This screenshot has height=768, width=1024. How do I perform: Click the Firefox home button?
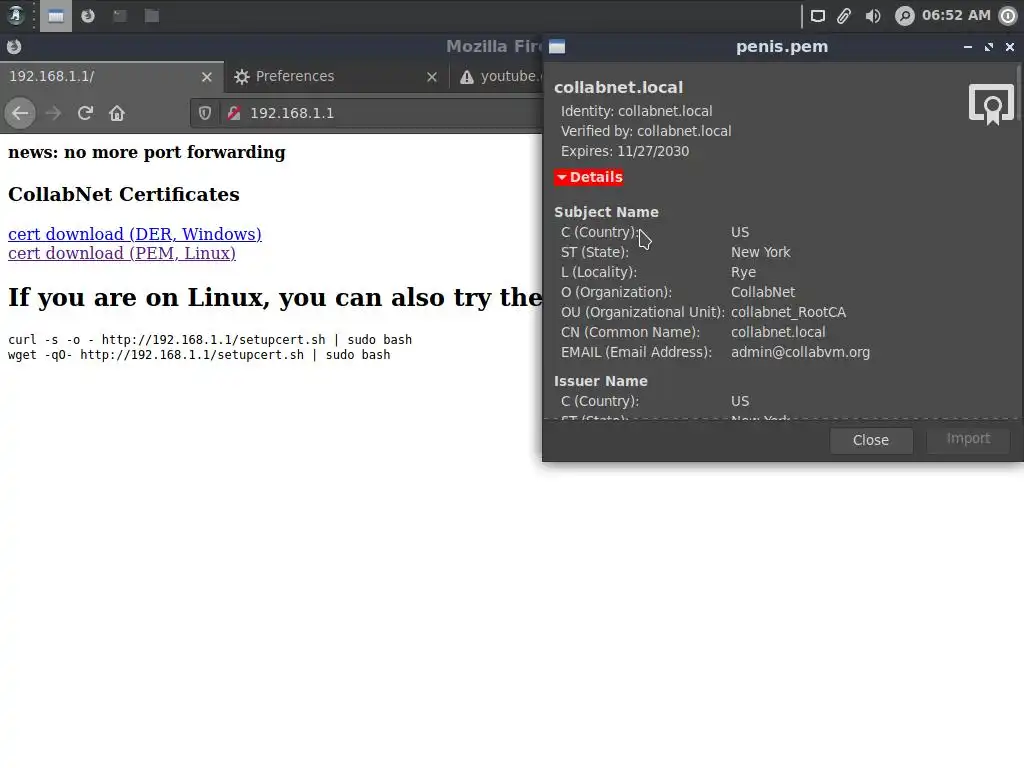point(117,114)
